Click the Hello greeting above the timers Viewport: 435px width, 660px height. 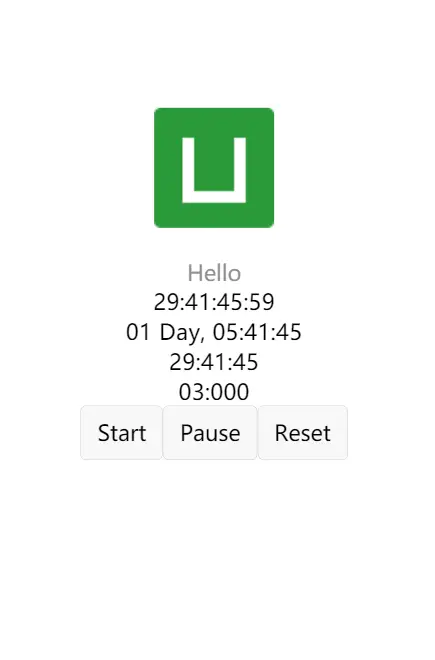(214, 273)
